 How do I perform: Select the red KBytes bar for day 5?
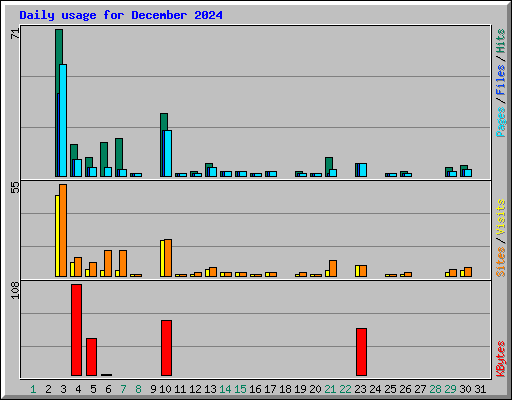coord(91,357)
